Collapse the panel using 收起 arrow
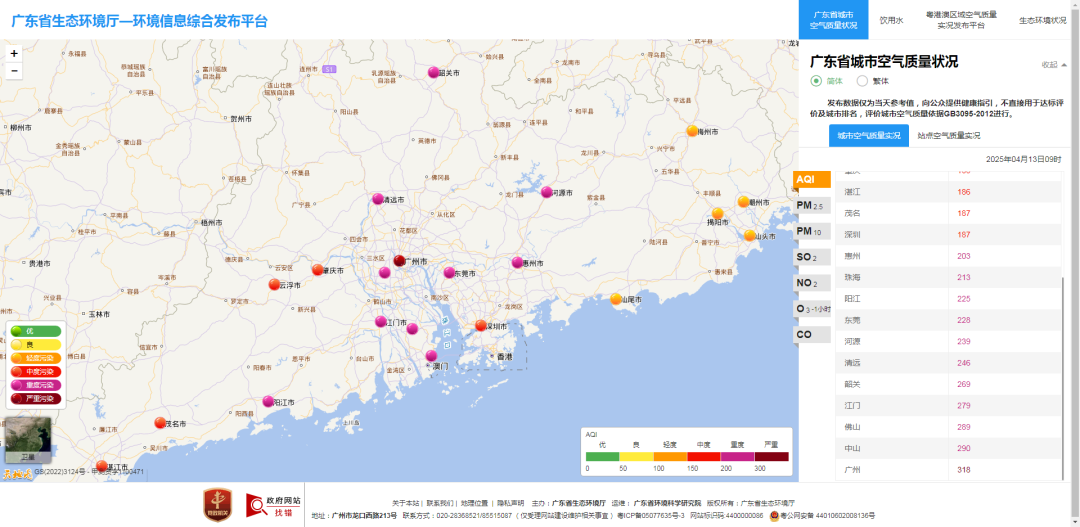 tap(1053, 64)
